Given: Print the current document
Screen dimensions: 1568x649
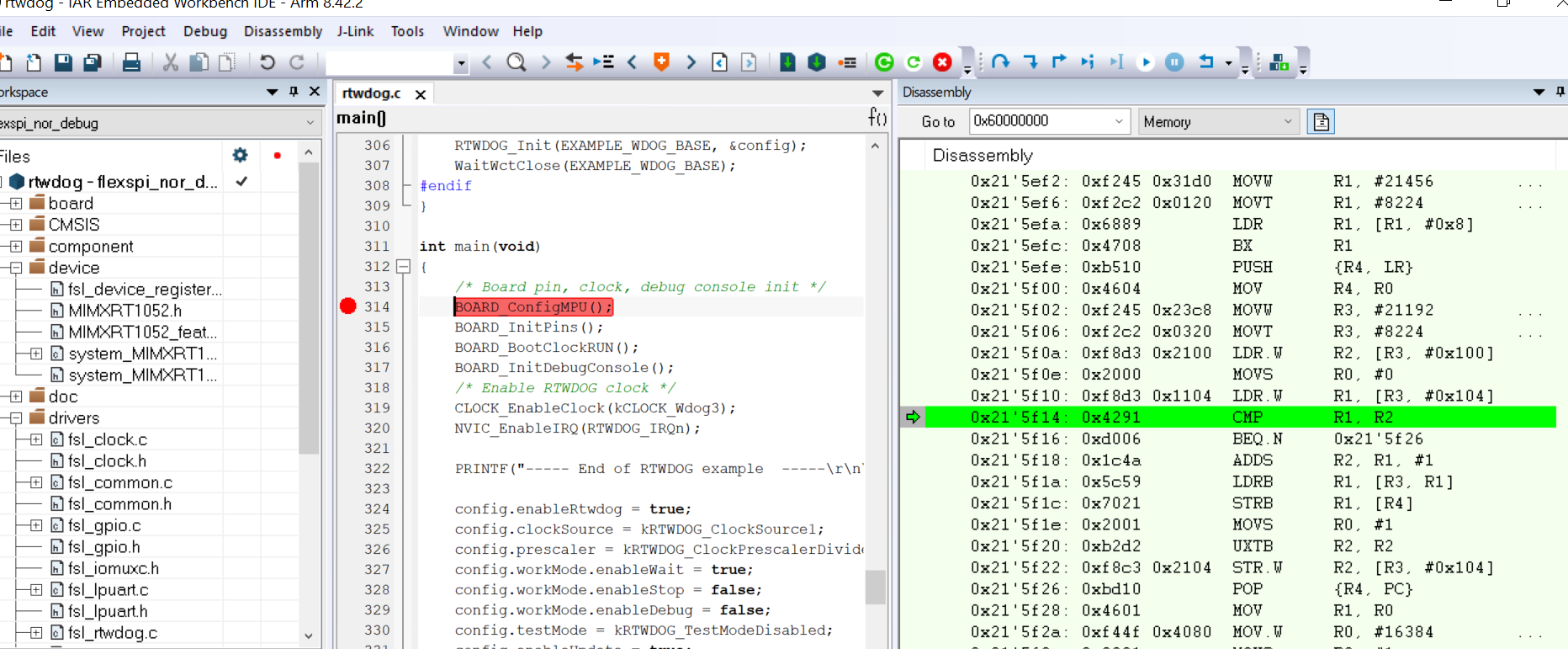Looking at the screenshot, I should coord(131,62).
